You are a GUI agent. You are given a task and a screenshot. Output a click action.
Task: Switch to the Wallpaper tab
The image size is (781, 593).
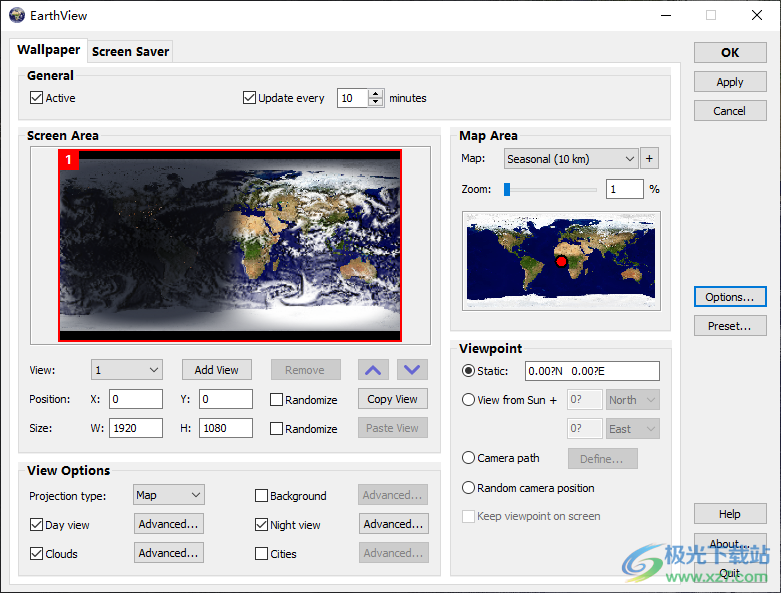click(x=48, y=50)
